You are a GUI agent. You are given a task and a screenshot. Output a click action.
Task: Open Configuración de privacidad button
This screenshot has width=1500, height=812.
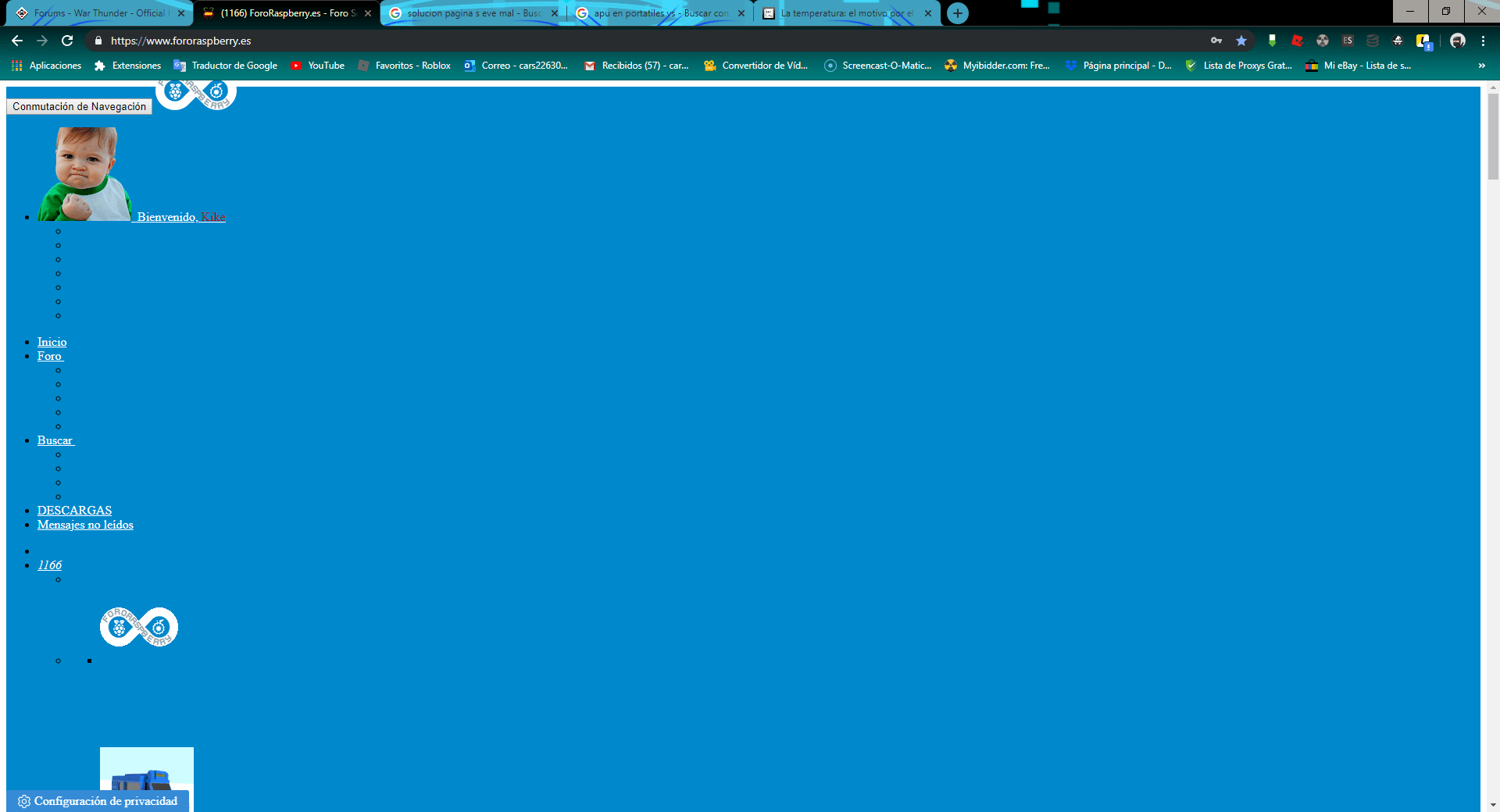98,801
